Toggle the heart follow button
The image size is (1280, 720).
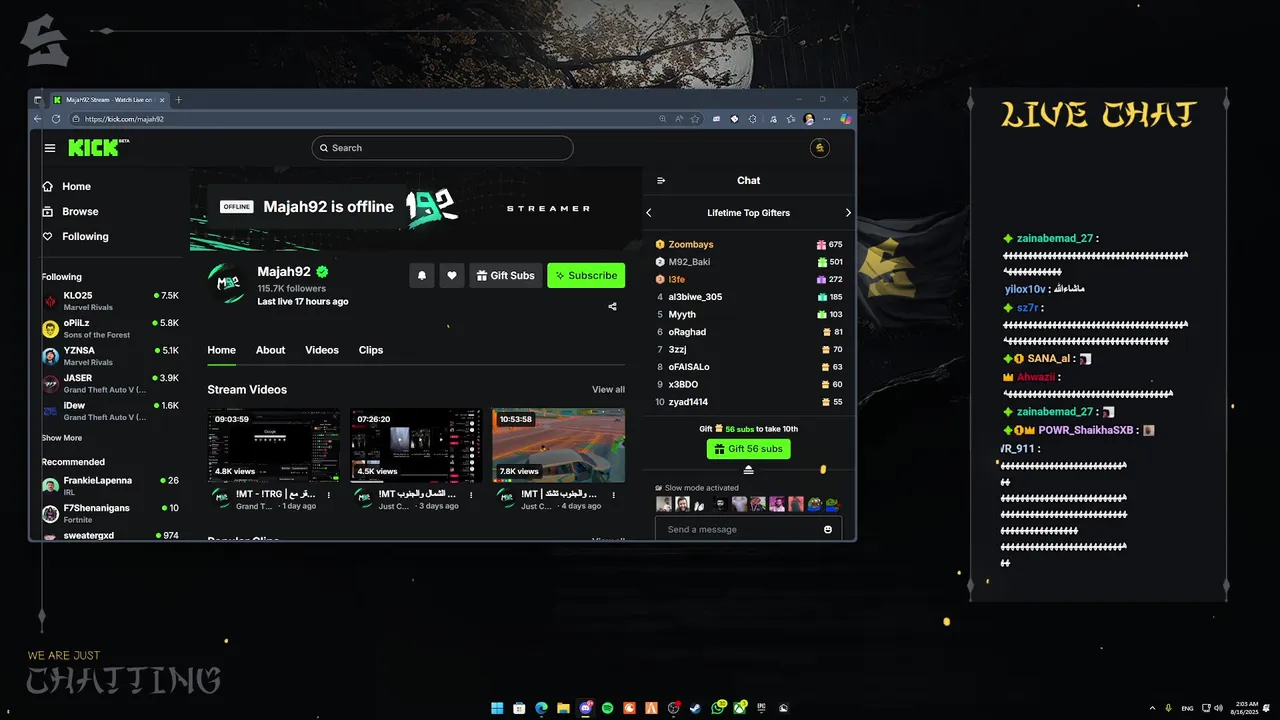point(452,275)
